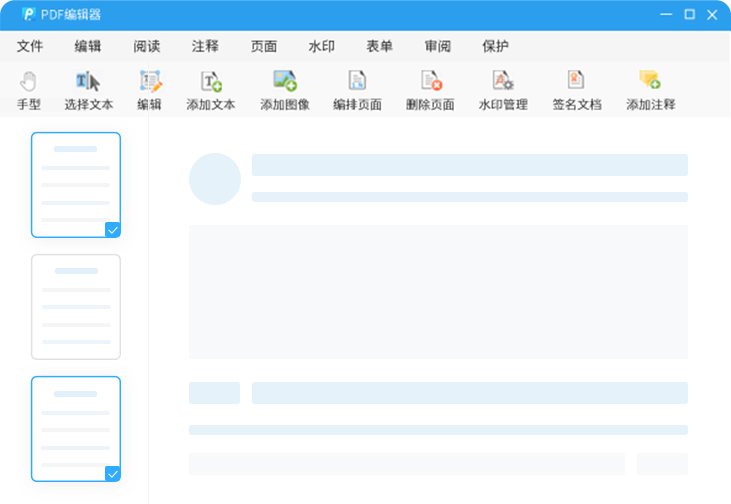The width and height of the screenshot is (731, 504).
Task: Open the 注释 menu
Action: coord(205,46)
